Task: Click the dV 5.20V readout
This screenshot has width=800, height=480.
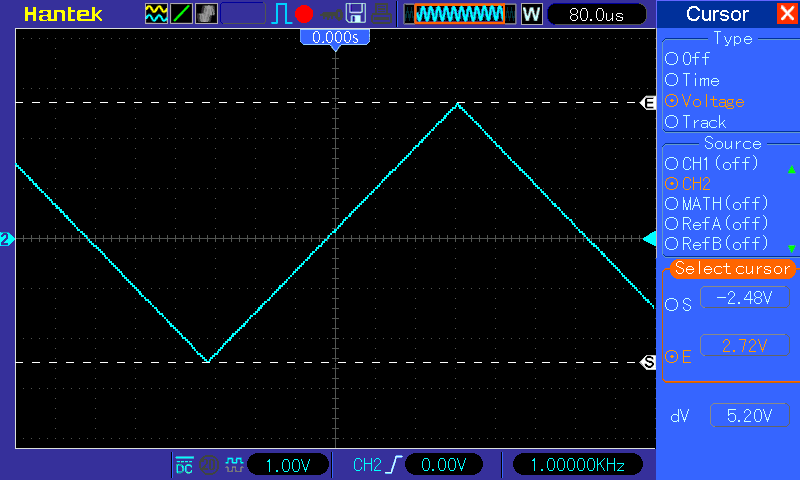Action: coord(749,416)
